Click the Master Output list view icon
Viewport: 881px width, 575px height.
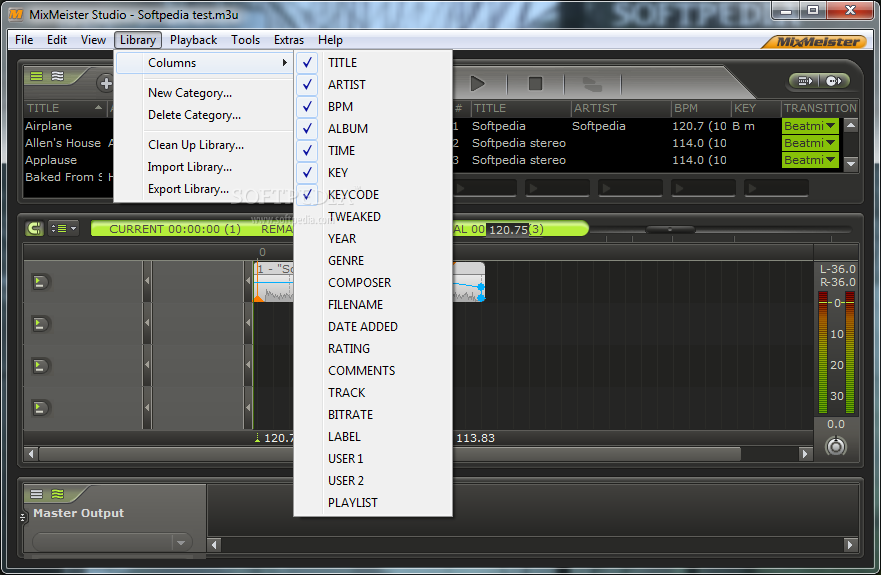coord(37,494)
